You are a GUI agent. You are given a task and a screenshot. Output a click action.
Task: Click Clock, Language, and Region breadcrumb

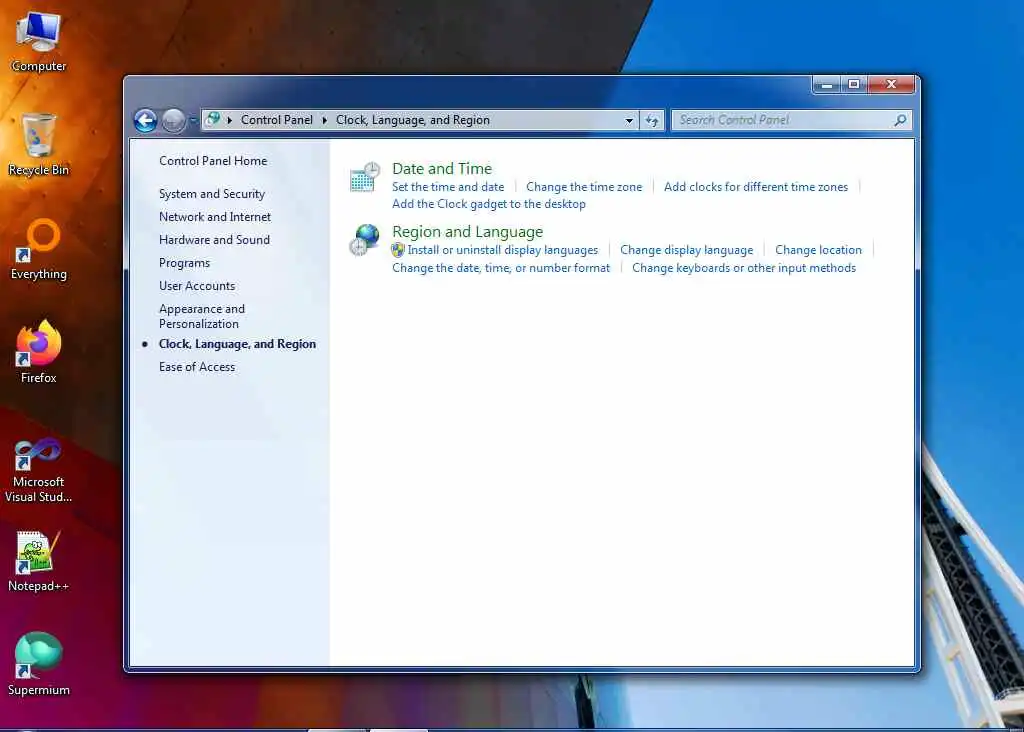[413, 120]
